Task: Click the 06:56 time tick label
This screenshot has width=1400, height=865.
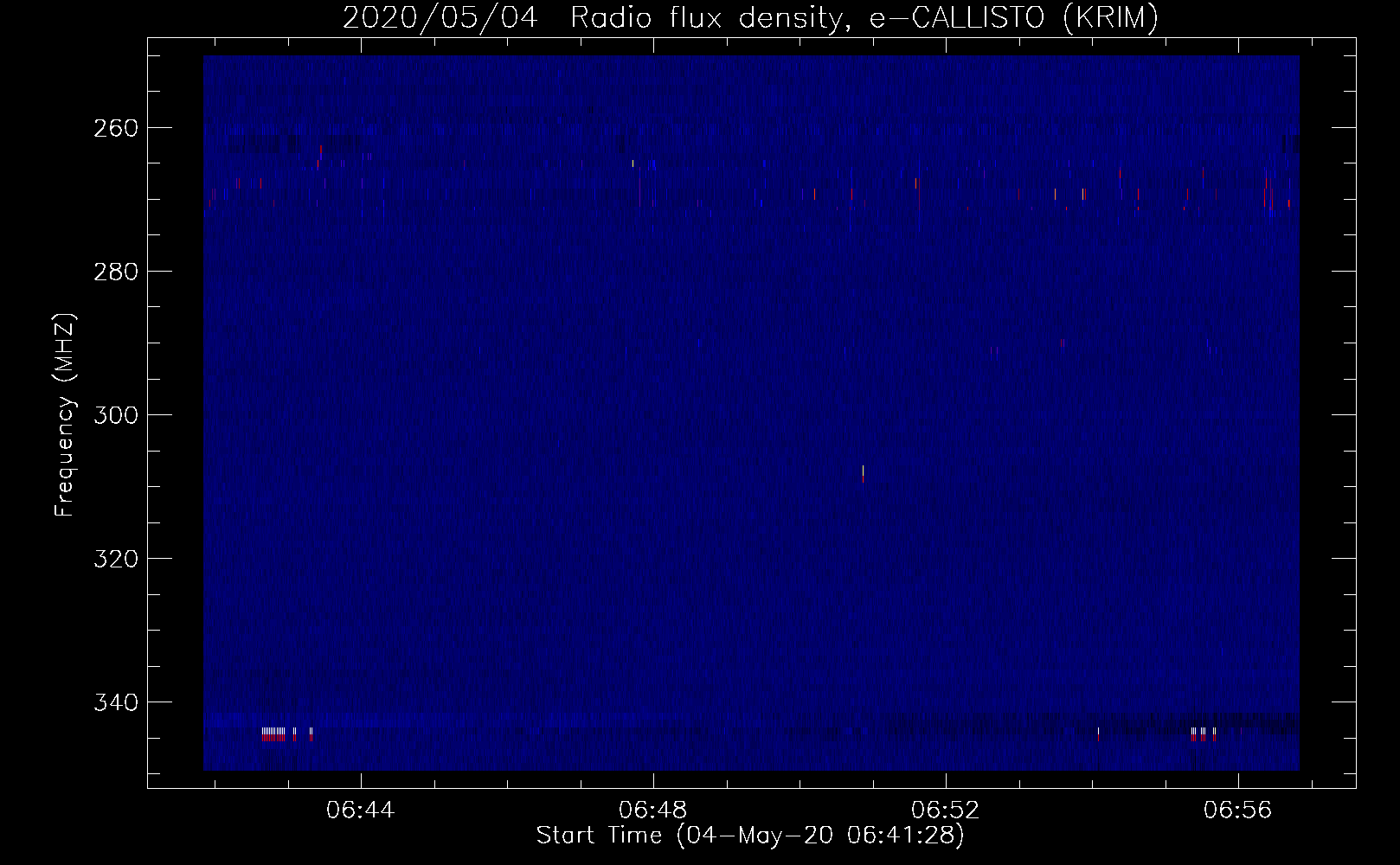Action: [x=1238, y=810]
